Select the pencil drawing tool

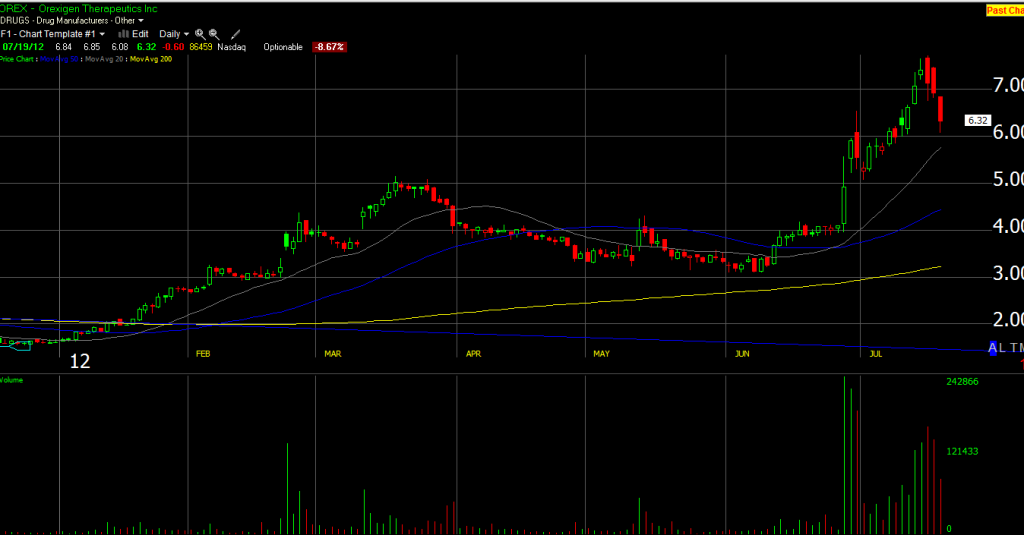[235, 33]
